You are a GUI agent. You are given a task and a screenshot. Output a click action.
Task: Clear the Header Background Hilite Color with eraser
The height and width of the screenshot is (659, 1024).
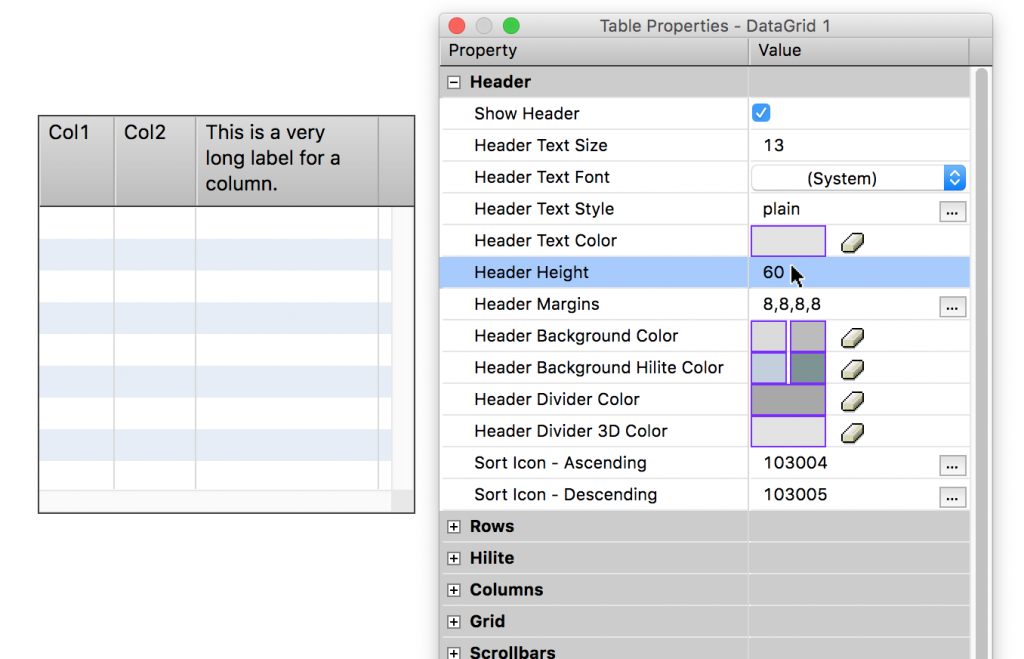coord(852,369)
